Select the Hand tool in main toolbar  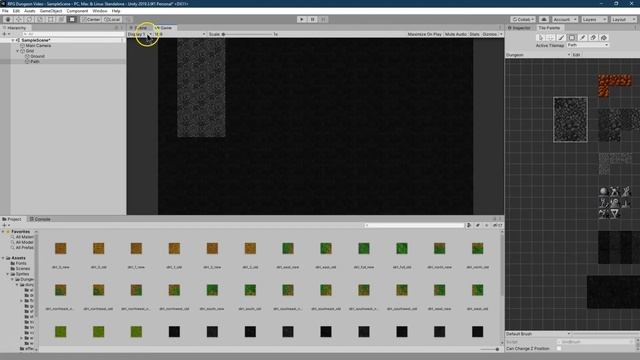[8, 19]
